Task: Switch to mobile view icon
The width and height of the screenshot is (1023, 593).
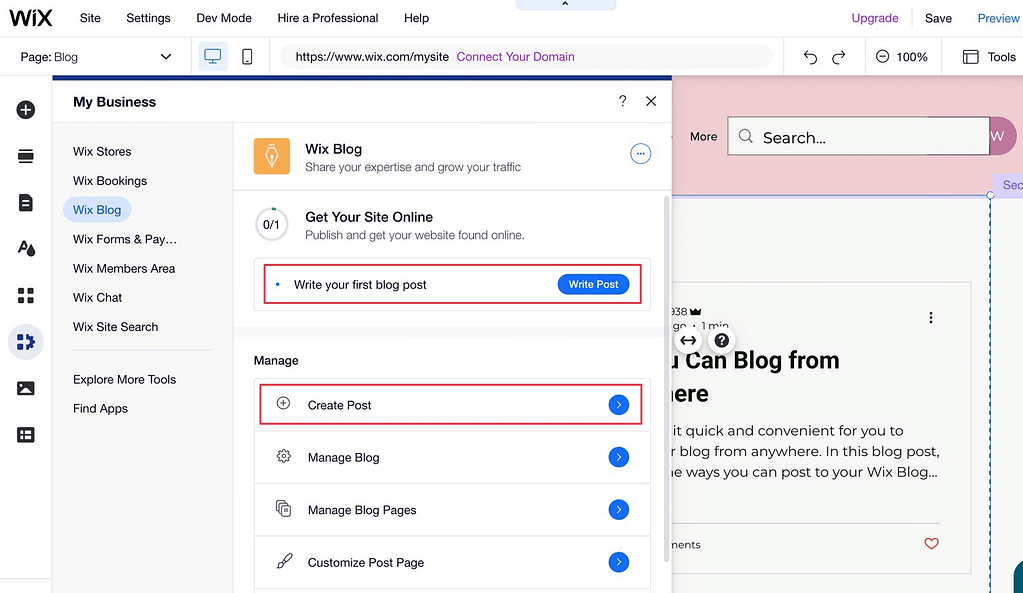Action: coord(247,57)
